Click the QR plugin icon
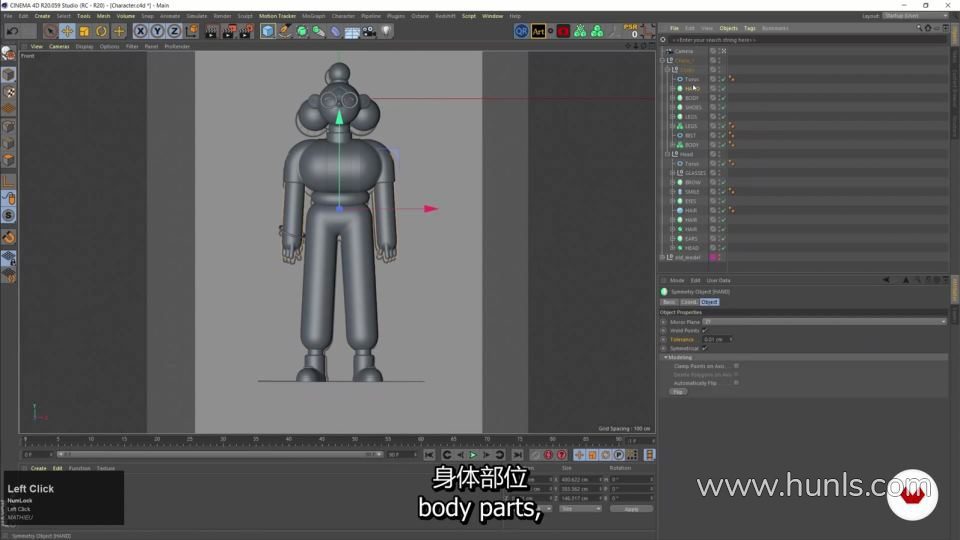This screenshot has width=960, height=540. point(521,31)
